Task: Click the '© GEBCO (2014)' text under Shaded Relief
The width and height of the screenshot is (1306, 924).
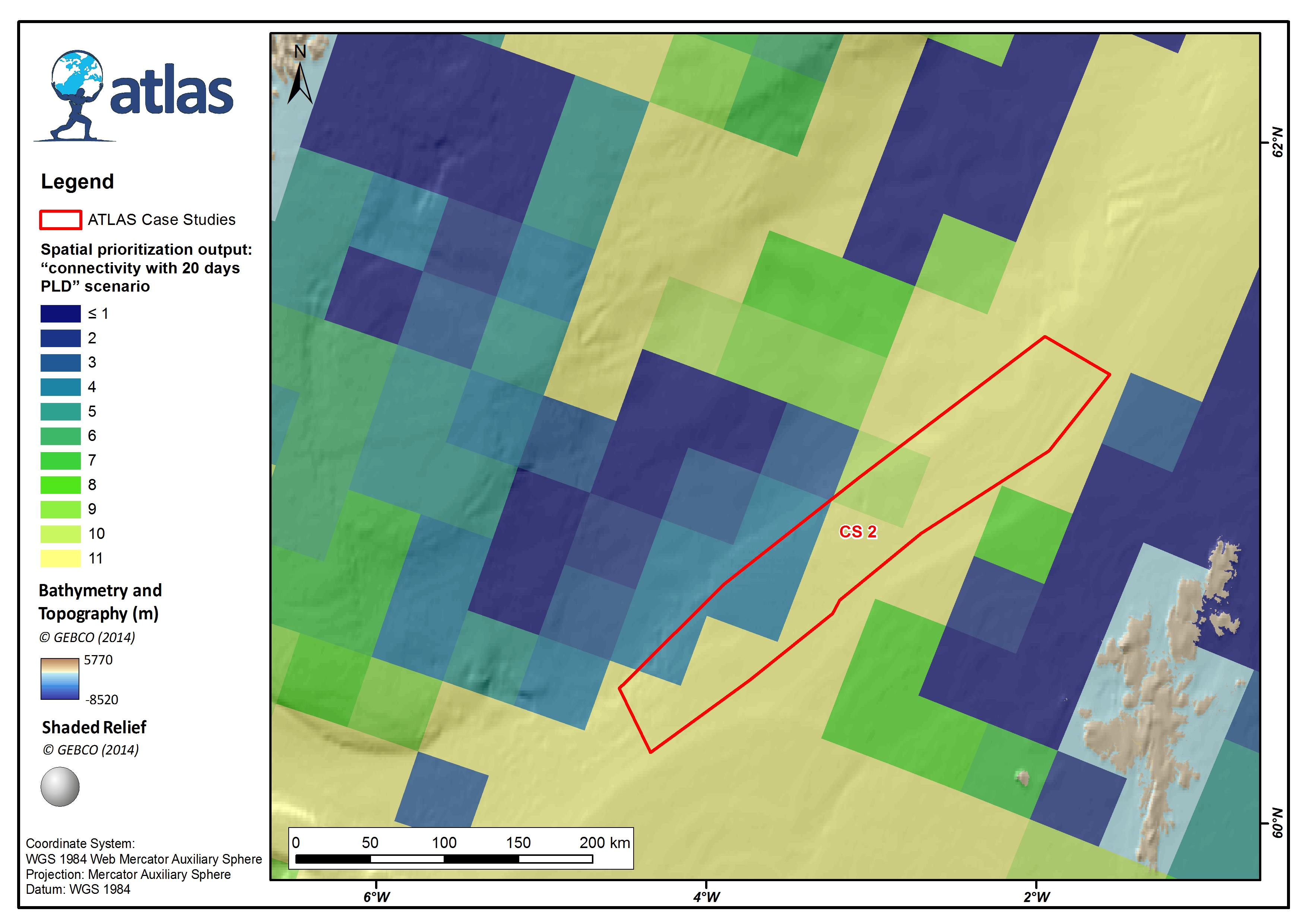Action: click(x=91, y=750)
